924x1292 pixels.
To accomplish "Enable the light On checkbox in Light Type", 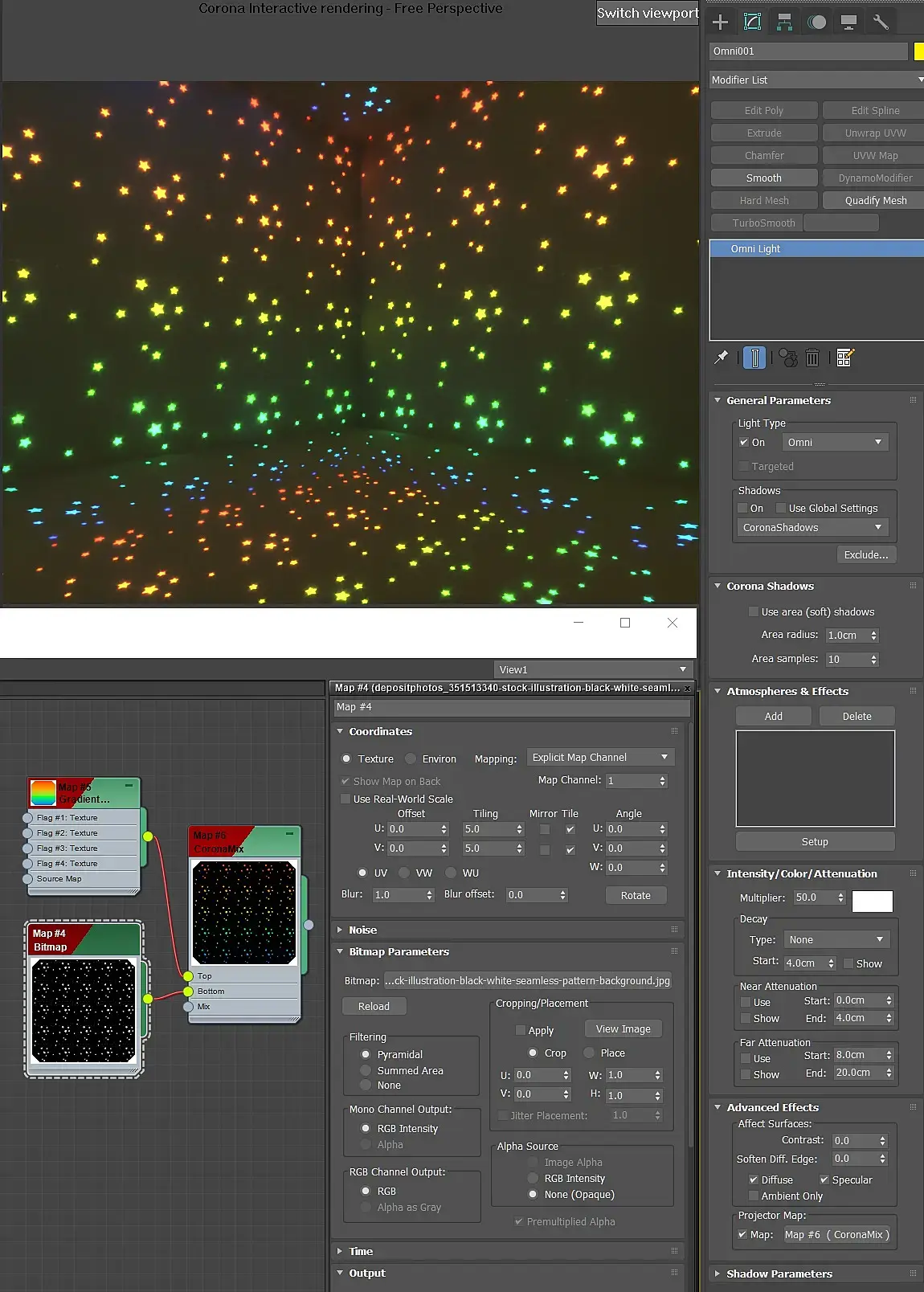I will [x=744, y=443].
